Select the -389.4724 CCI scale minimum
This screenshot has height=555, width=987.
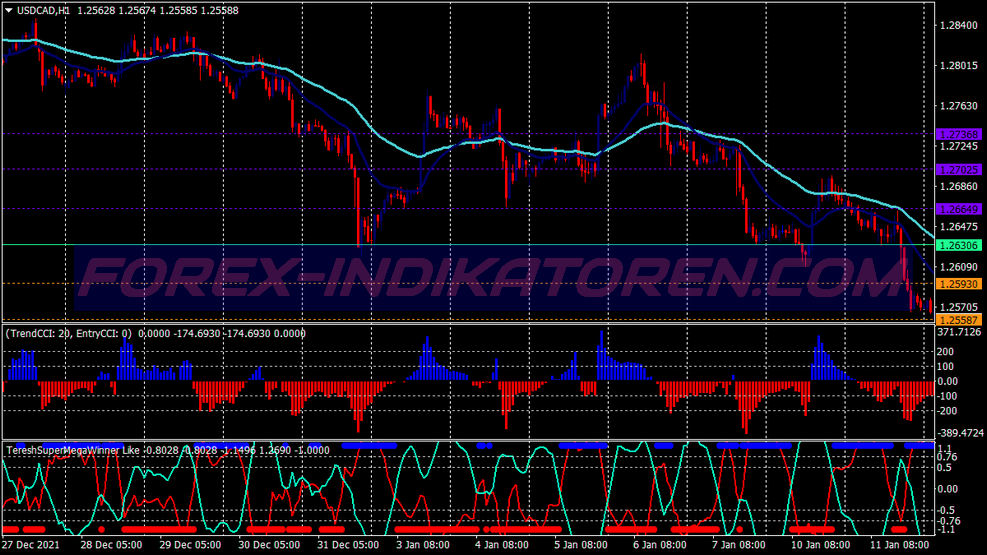click(x=959, y=433)
